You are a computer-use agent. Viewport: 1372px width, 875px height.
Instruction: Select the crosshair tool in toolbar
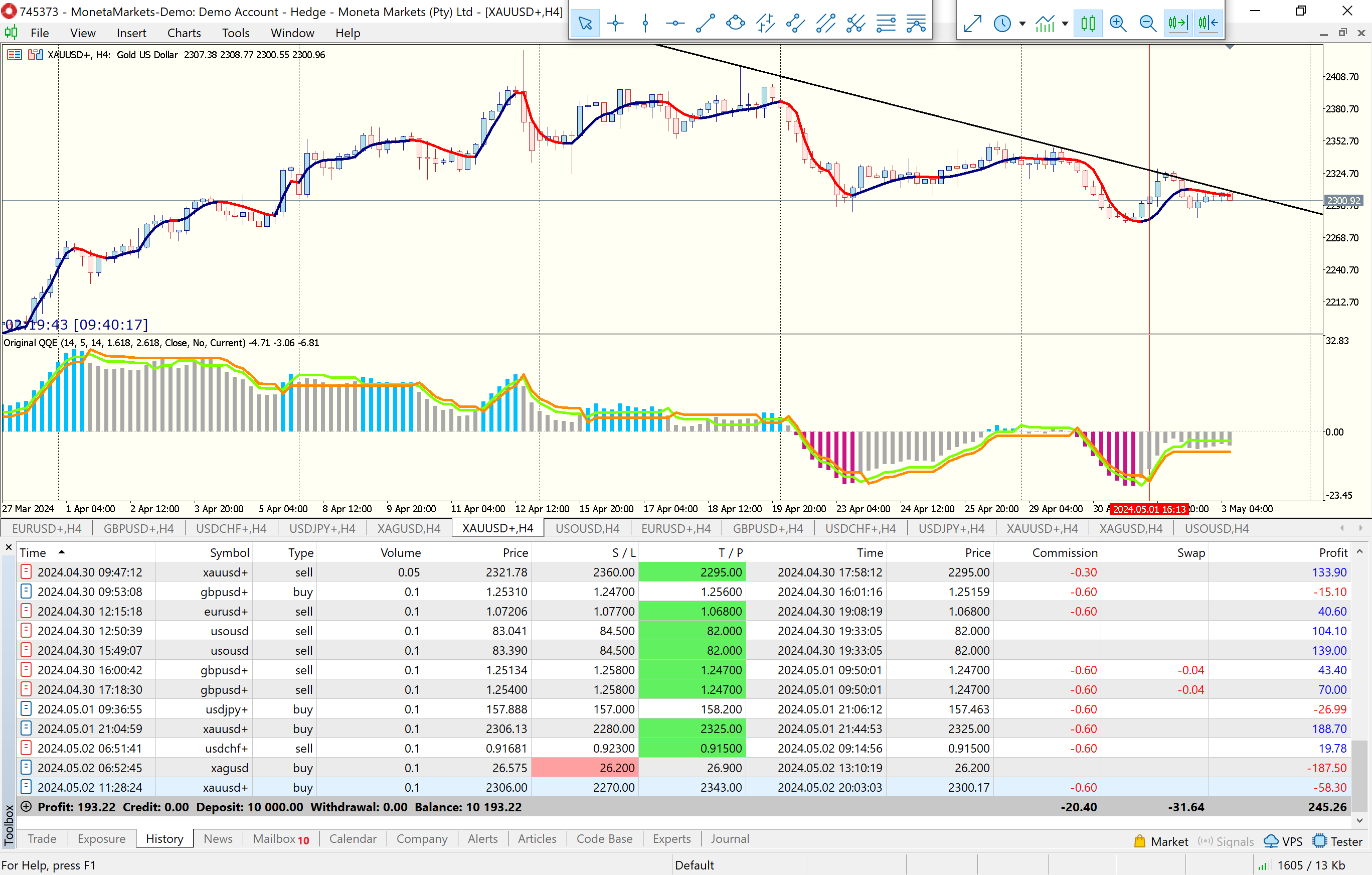pos(615,24)
